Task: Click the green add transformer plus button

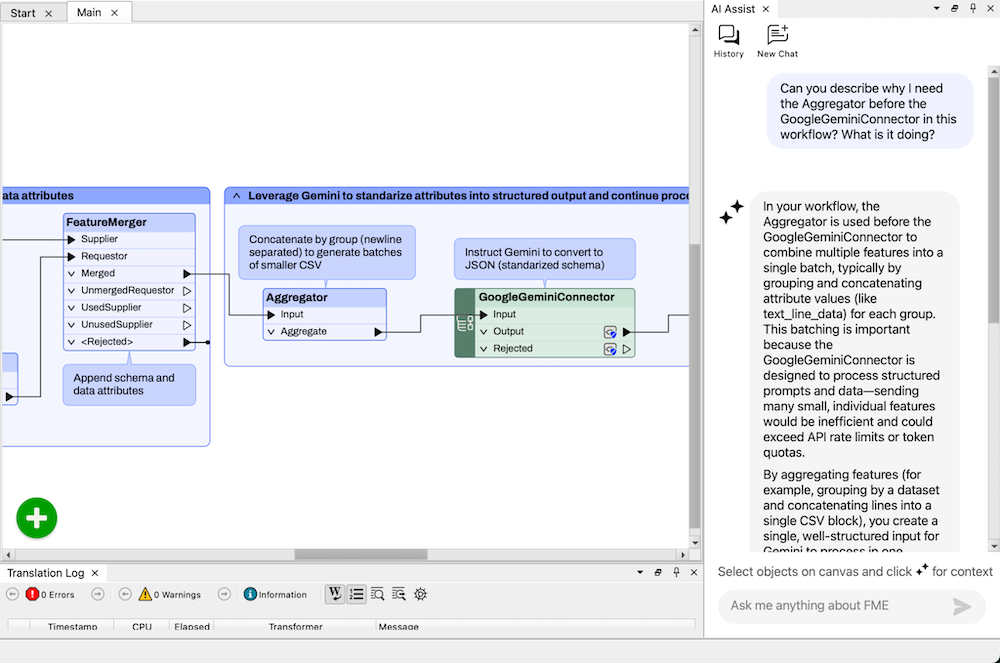Action: pos(36,518)
